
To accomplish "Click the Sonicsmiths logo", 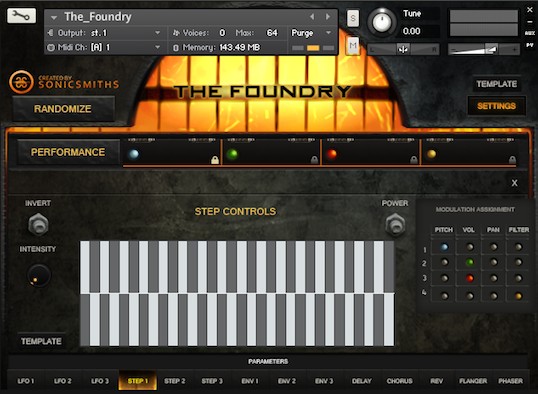I will pyautogui.click(x=21, y=82).
